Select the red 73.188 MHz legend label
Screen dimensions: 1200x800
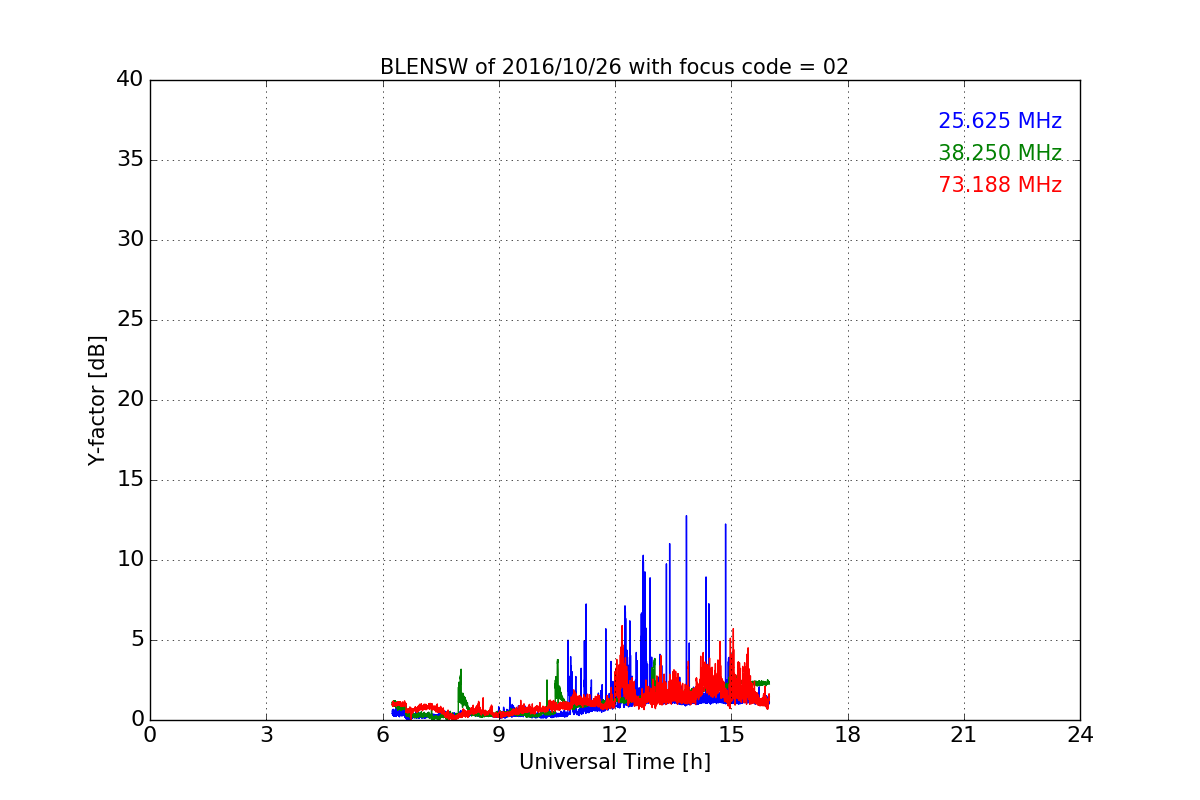pos(1000,185)
